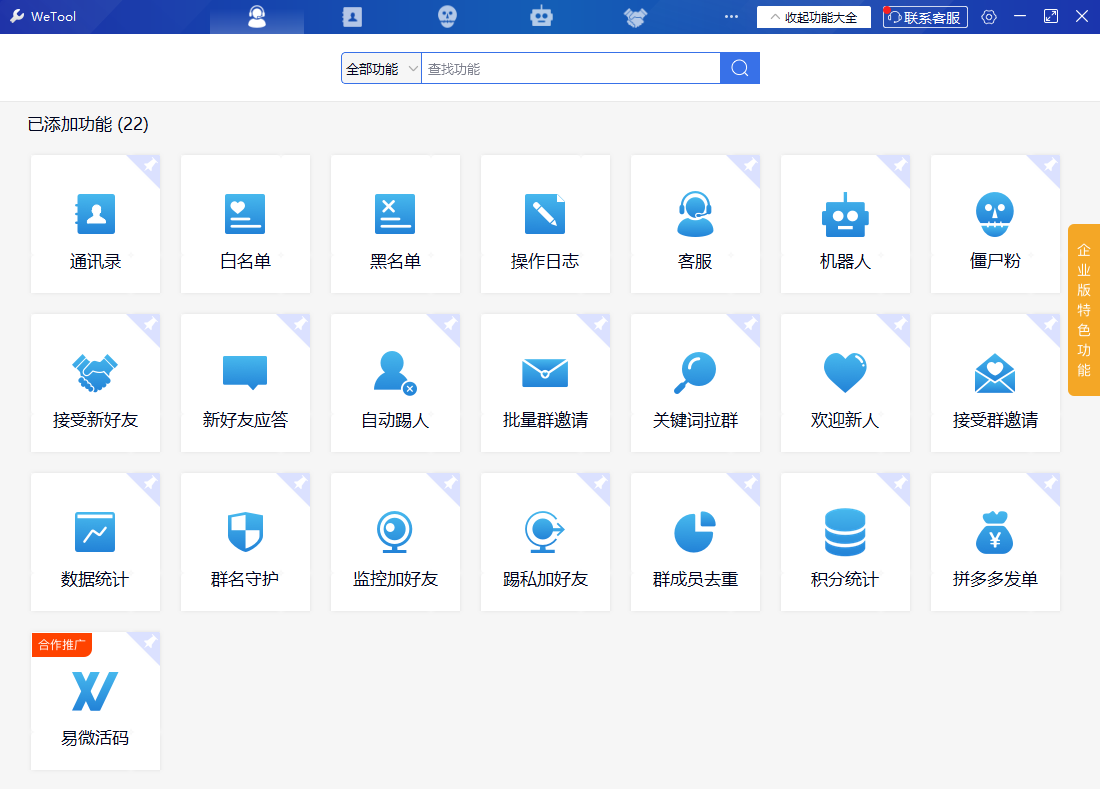
Task: Select the 关键词拉群 keyword group tool
Action: point(695,382)
